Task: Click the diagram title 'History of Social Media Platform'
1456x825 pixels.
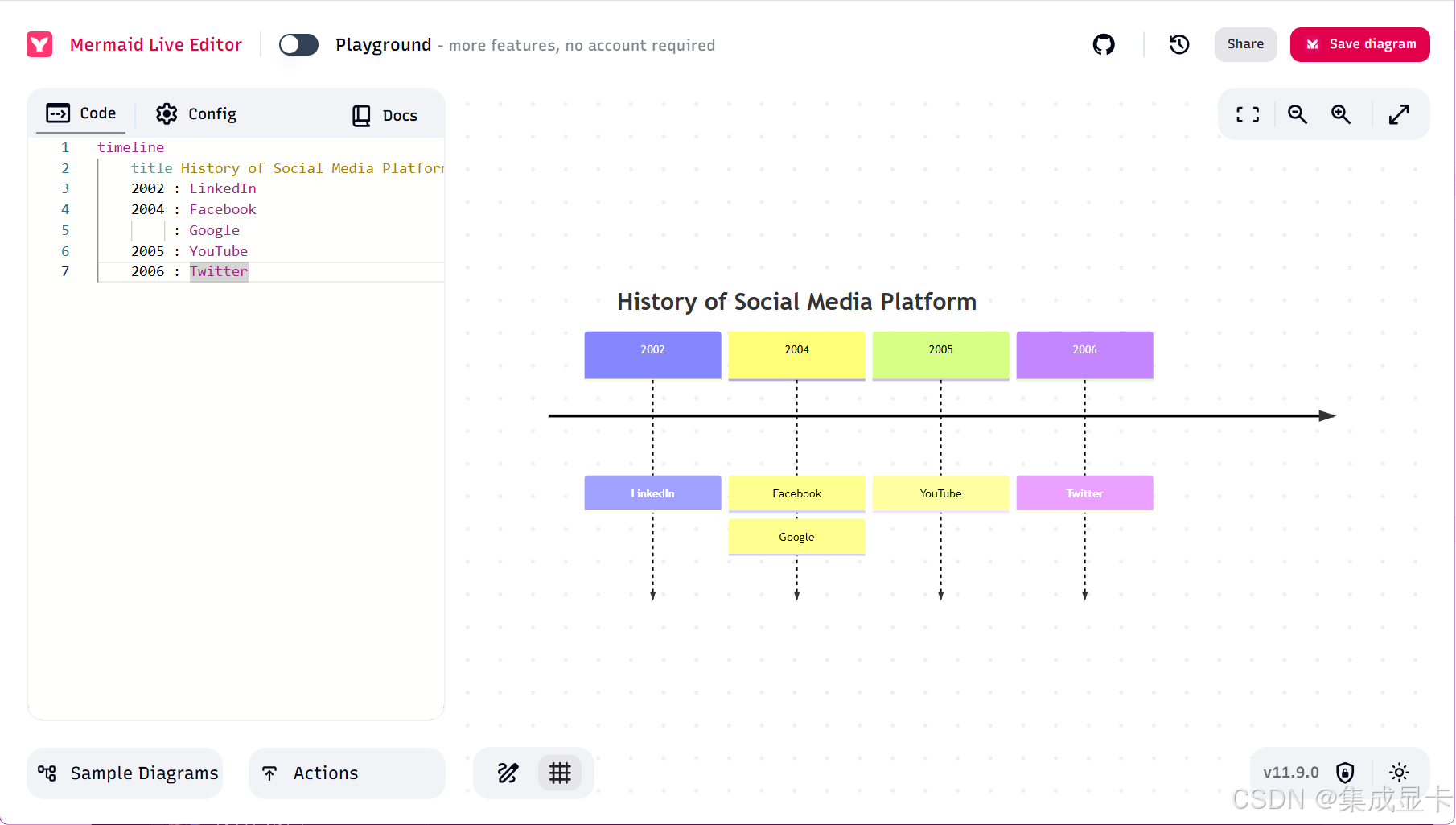Action: click(x=796, y=302)
